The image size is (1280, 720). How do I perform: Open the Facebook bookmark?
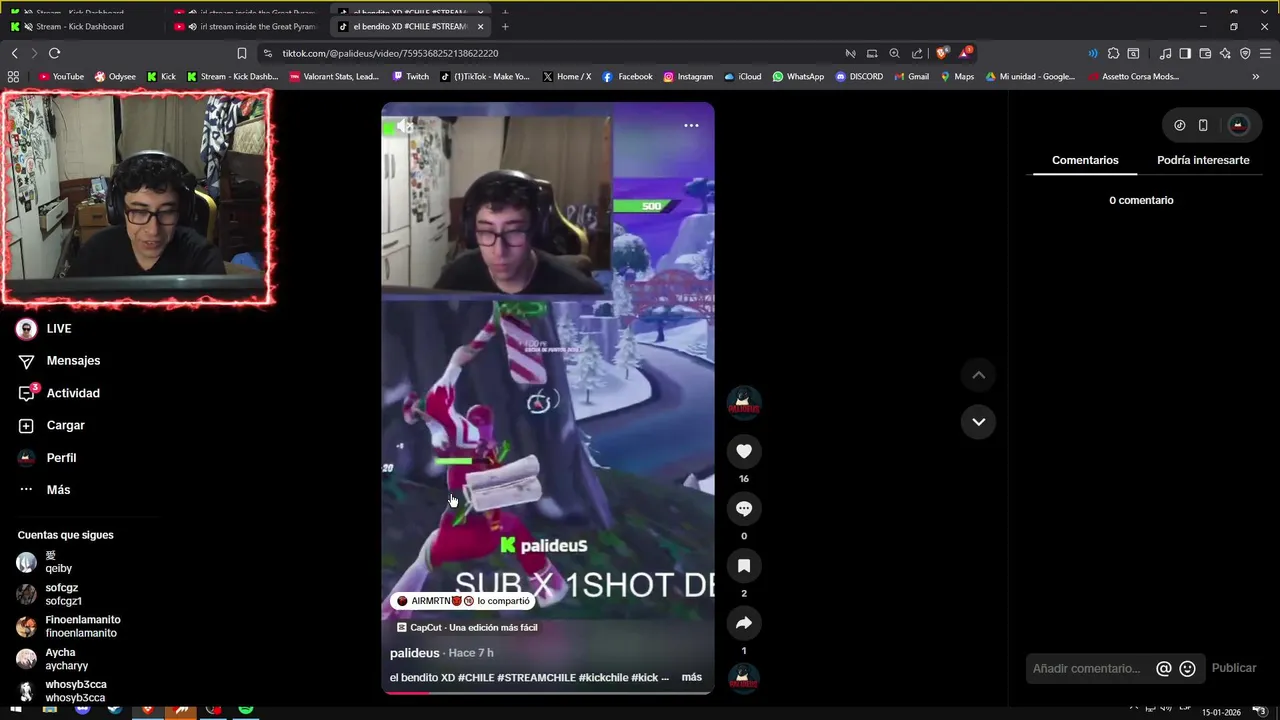pos(627,76)
